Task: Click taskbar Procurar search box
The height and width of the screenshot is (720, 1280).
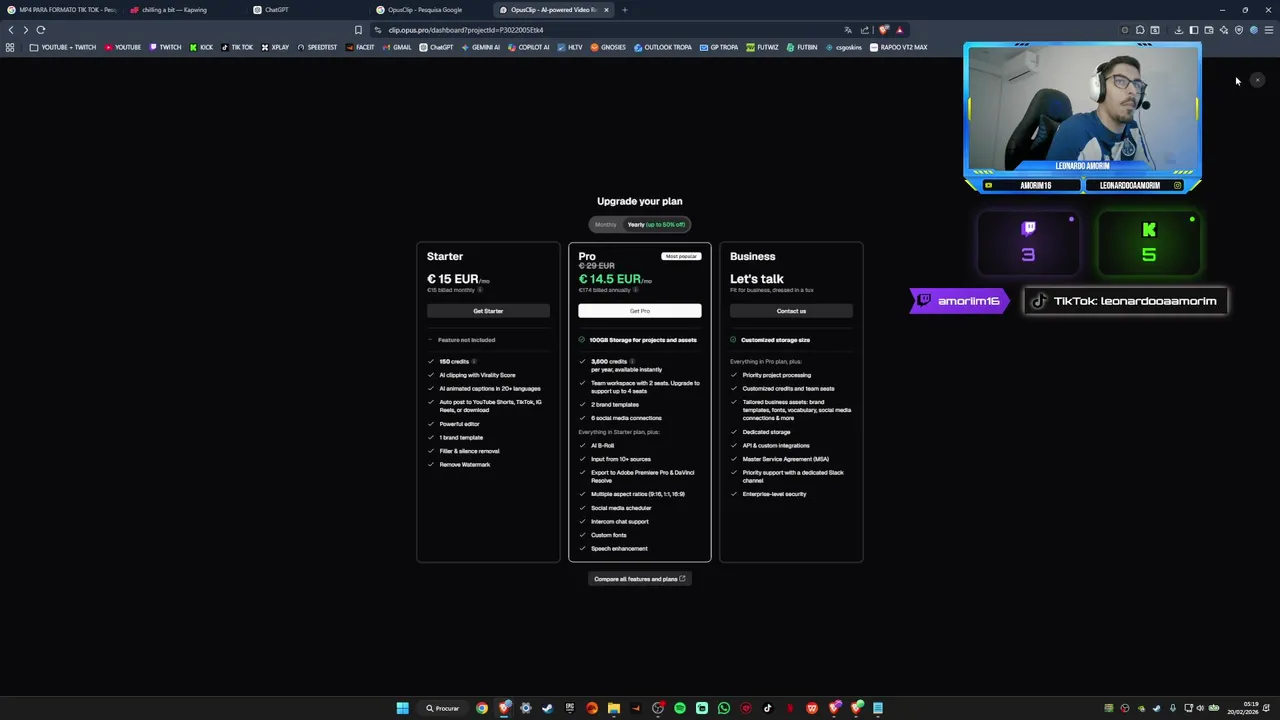Action: coord(442,708)
